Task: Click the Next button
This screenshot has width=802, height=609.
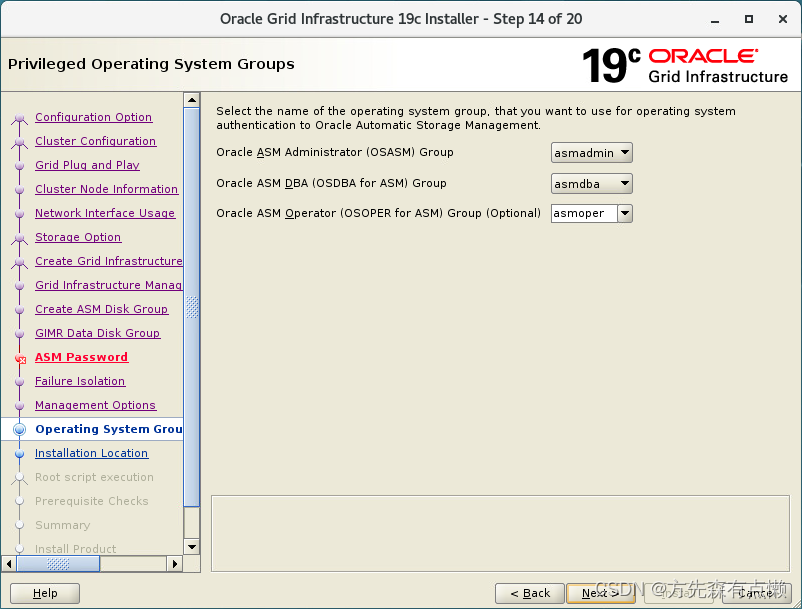Action: [601, 594]
